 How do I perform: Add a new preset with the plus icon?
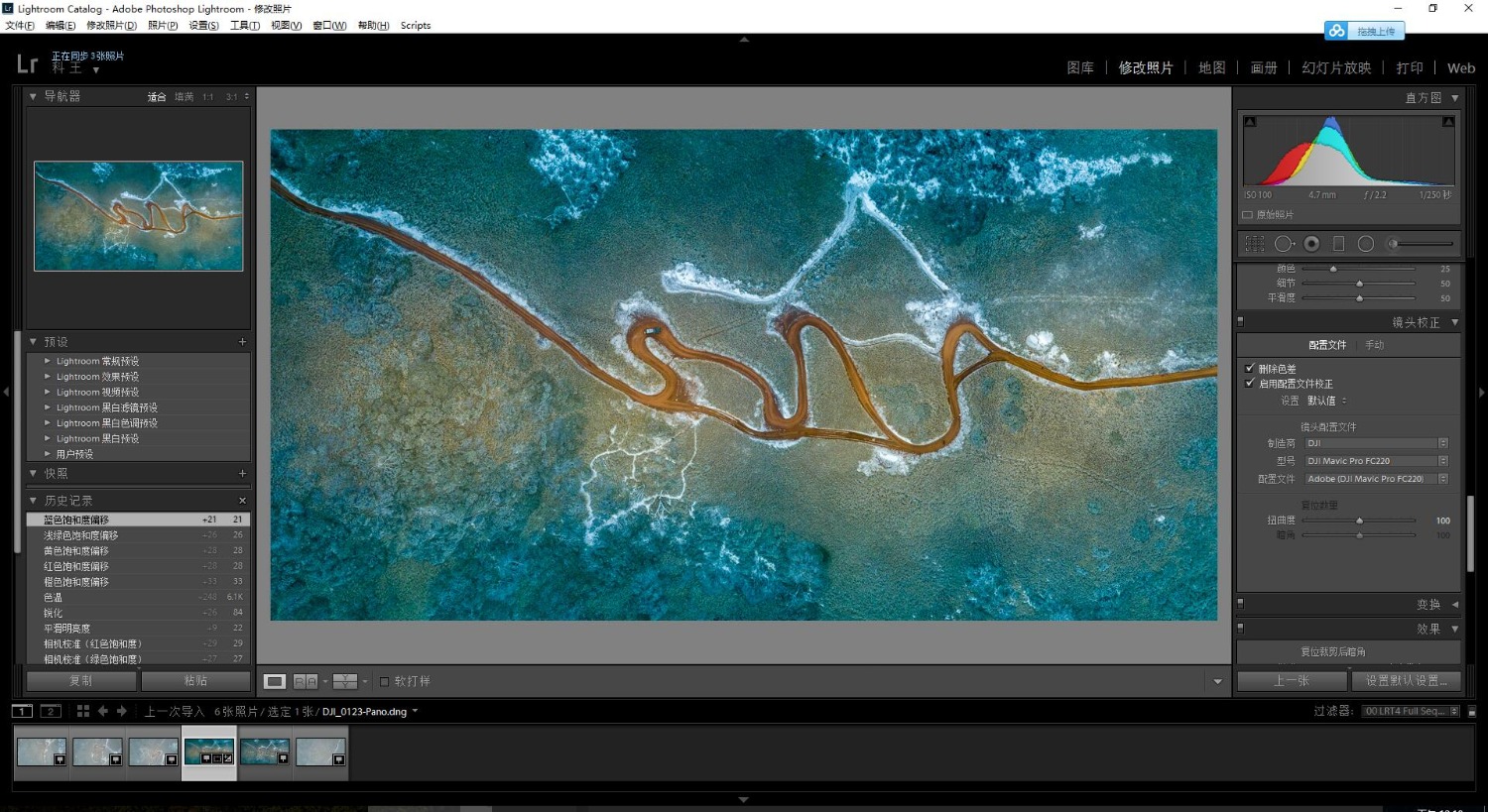point(242,342)
